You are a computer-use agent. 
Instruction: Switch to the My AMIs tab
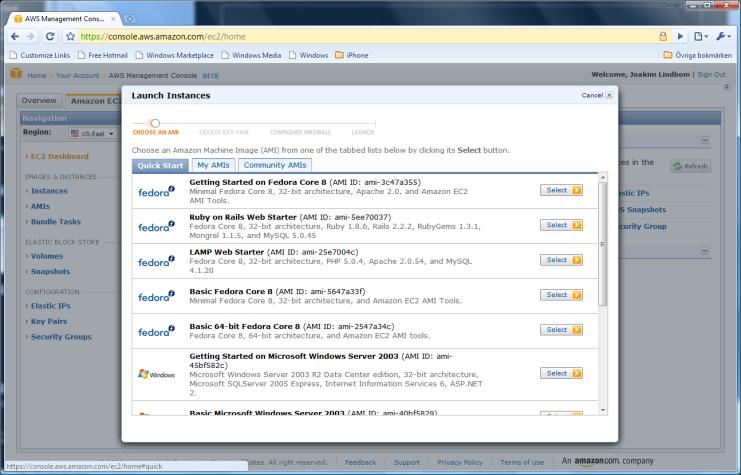tap(213, 165)
